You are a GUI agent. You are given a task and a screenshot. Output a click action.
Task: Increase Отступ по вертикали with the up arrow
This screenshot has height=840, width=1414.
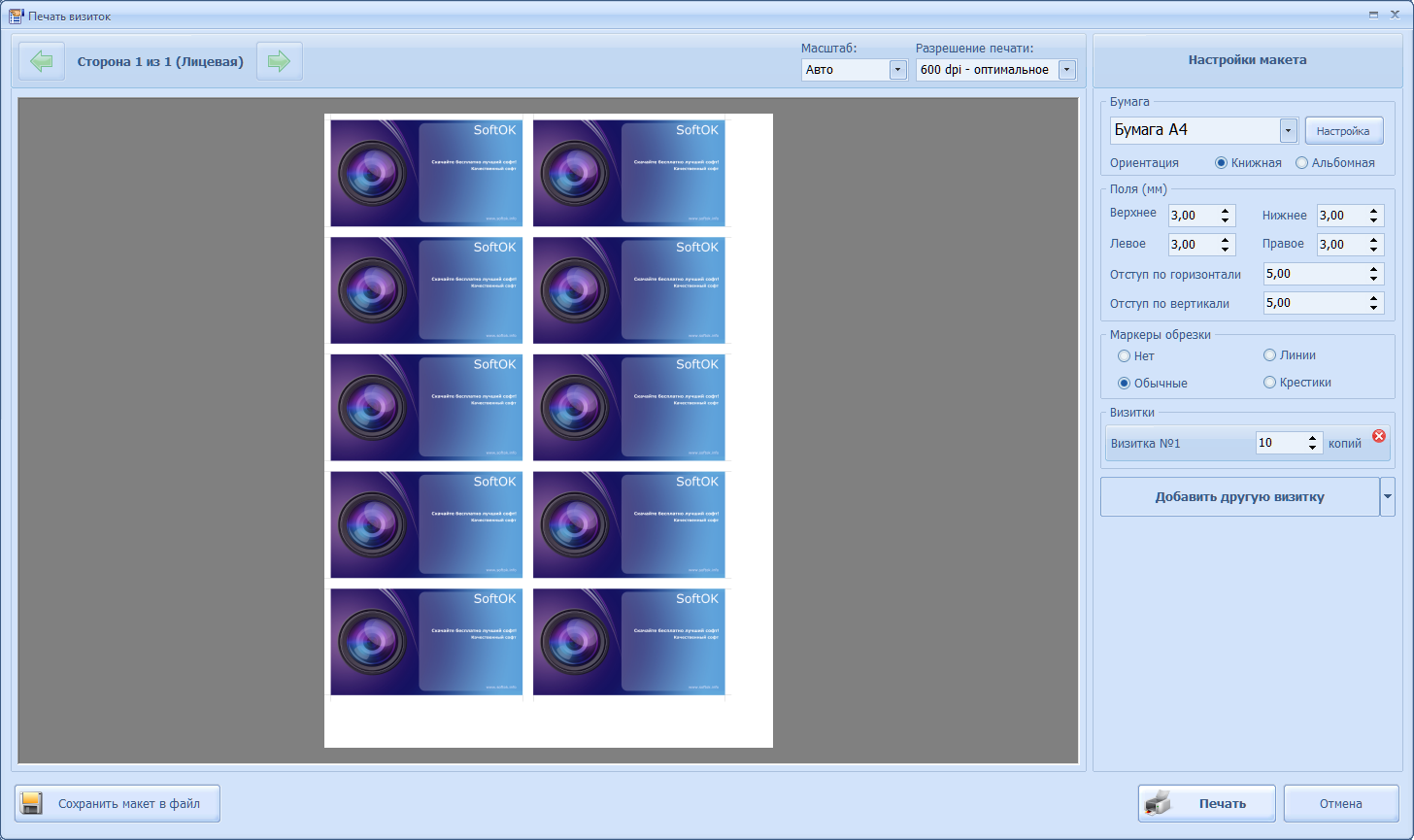[1375, 298]
